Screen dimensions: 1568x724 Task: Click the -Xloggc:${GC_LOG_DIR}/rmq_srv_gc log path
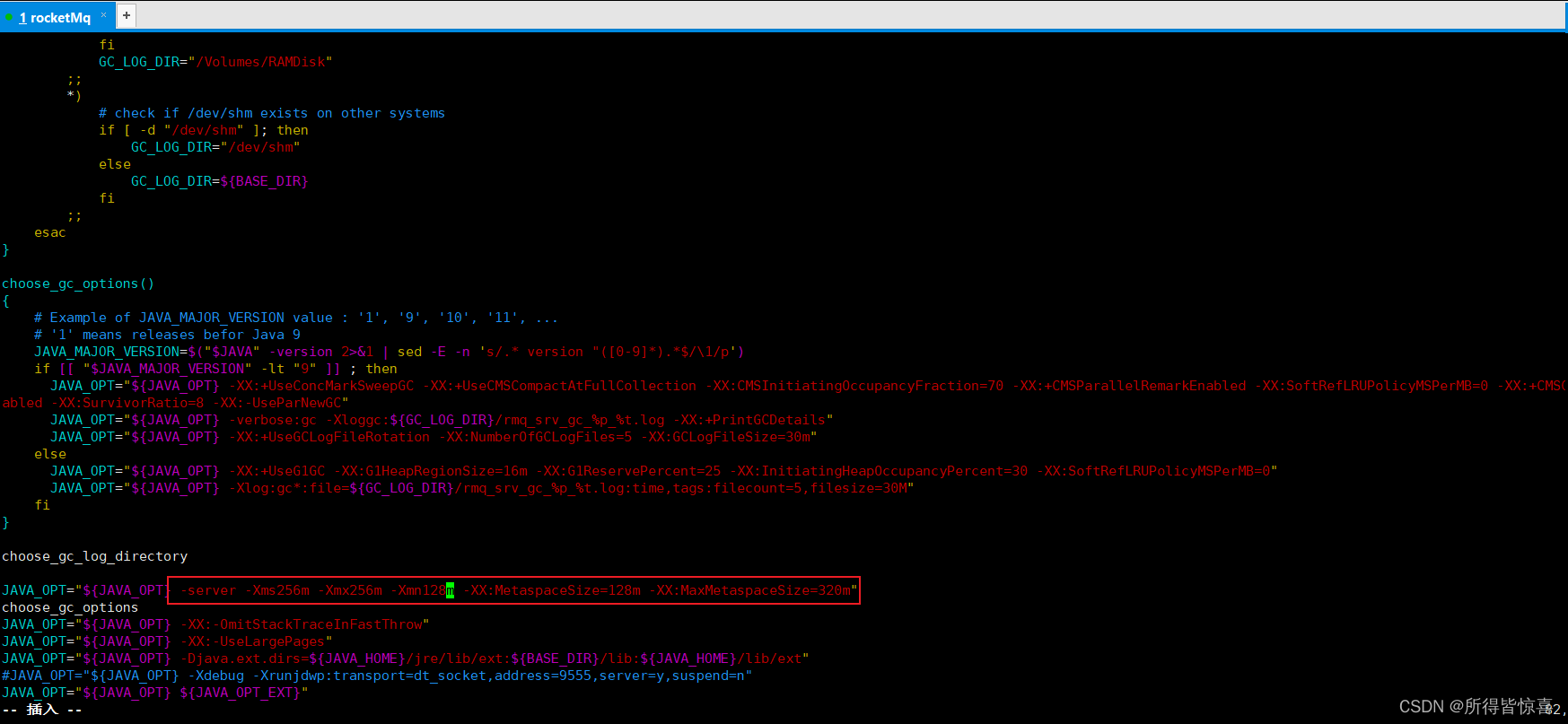coord(495,420)
